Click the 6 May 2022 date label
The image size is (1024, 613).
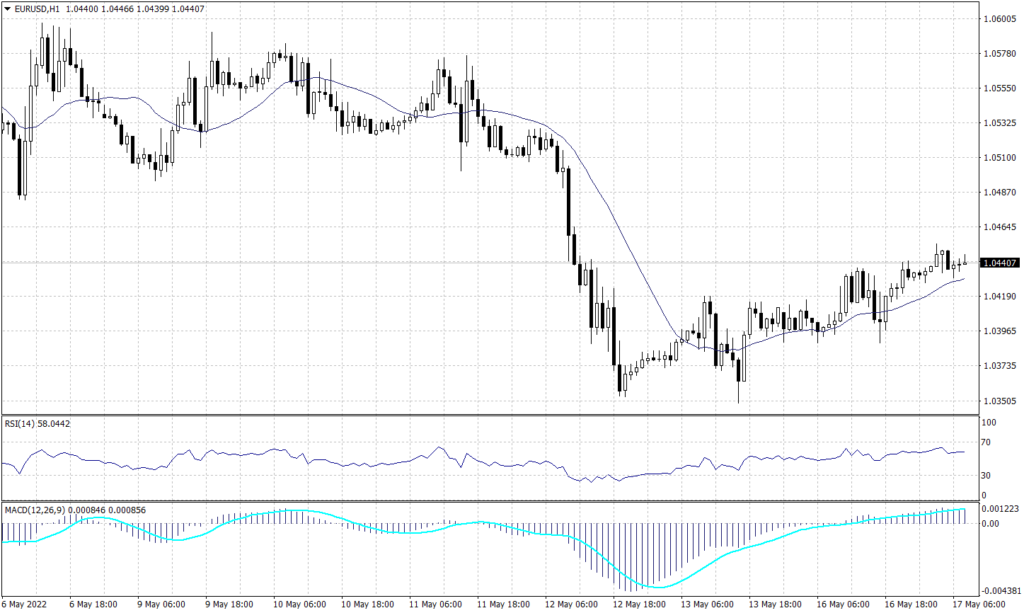[26, 605]
